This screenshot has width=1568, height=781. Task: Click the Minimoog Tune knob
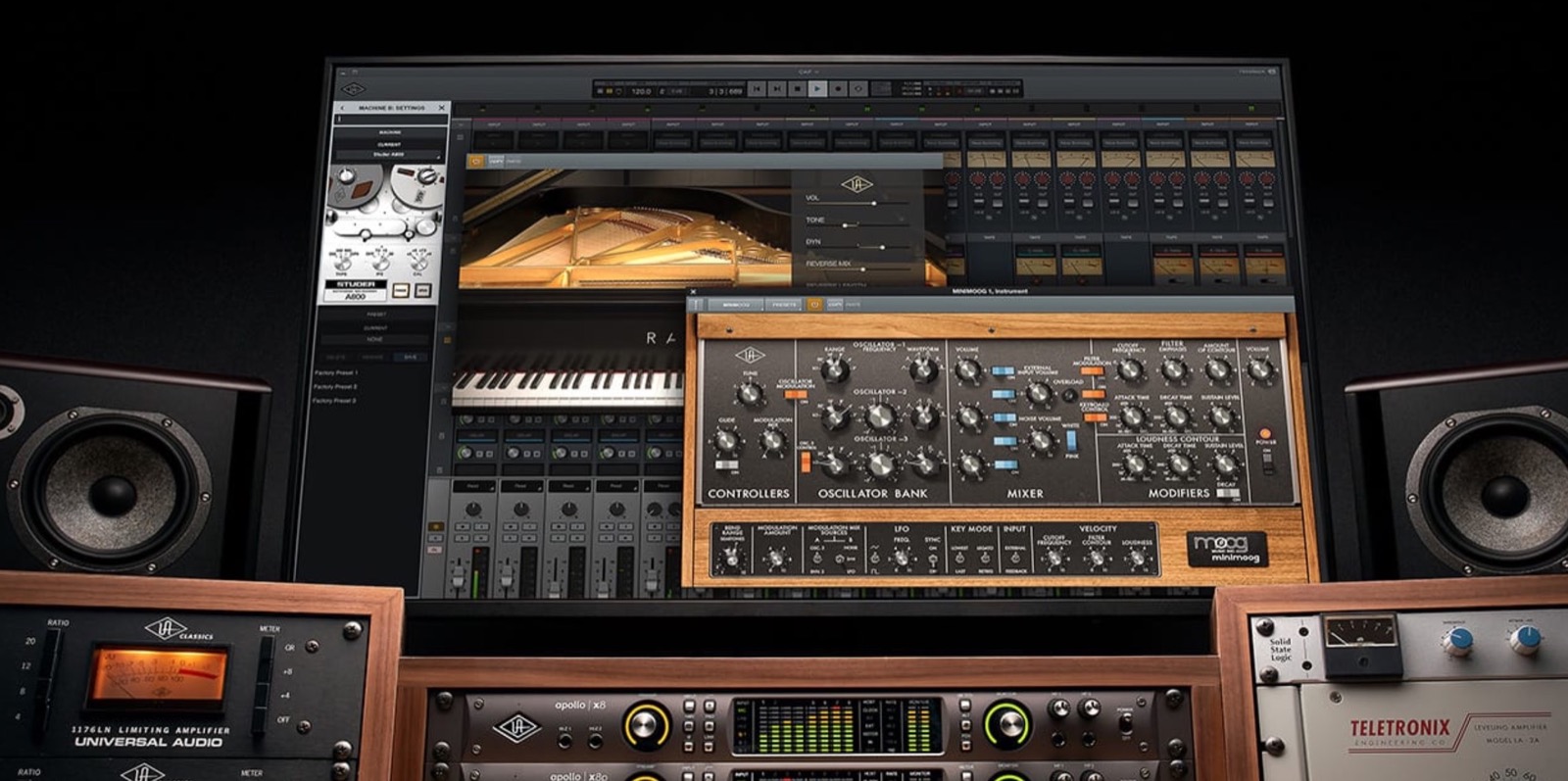tap(751, 394)
